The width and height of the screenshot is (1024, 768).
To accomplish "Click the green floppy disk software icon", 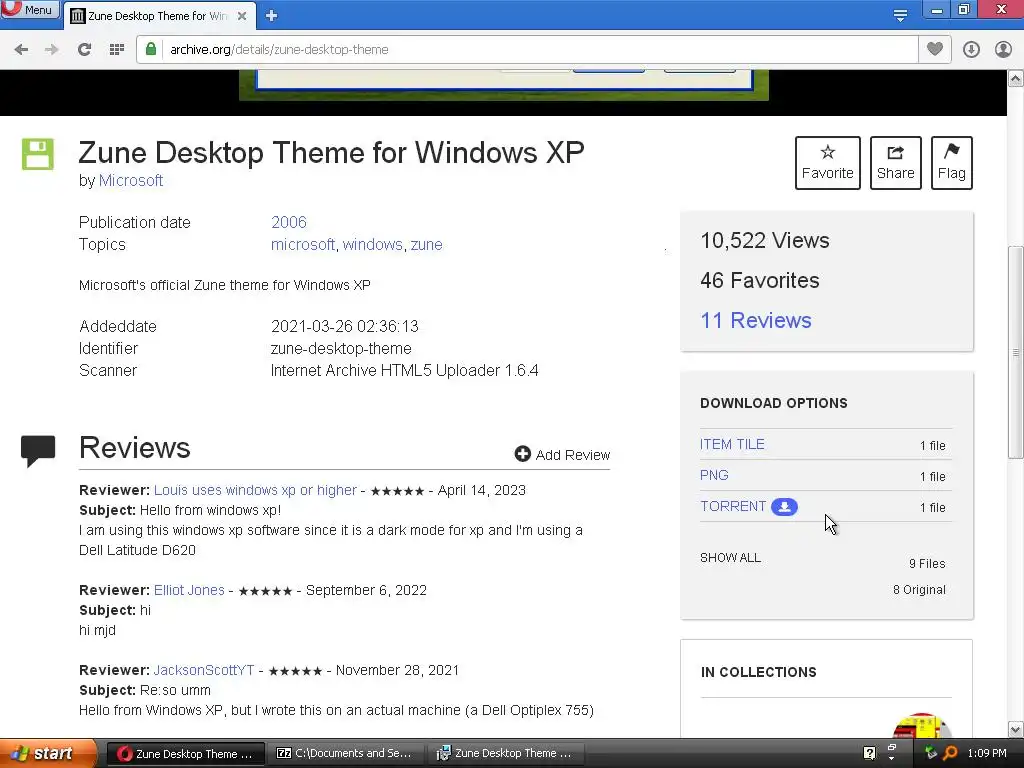I will (x=38, y=154).
